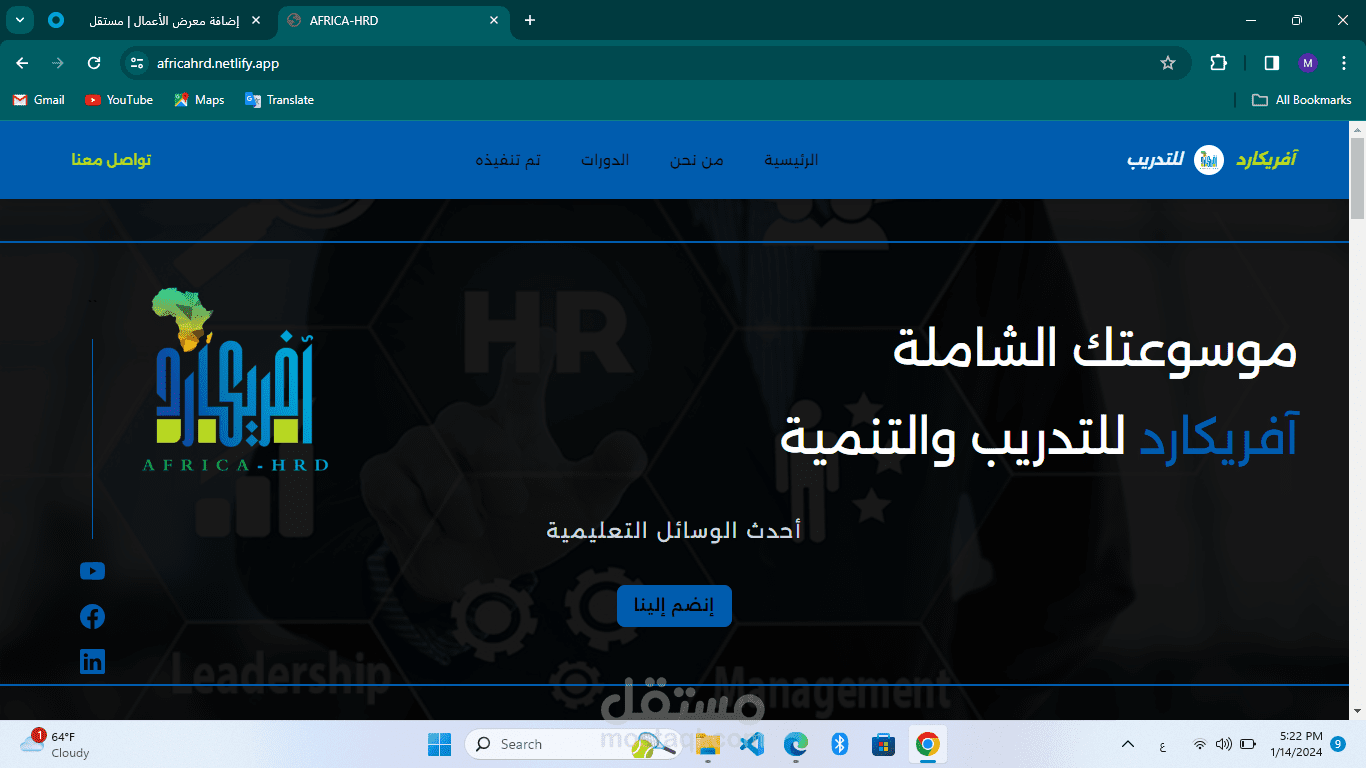Open Microsoft Store from the taskbar

click(884, 744)
